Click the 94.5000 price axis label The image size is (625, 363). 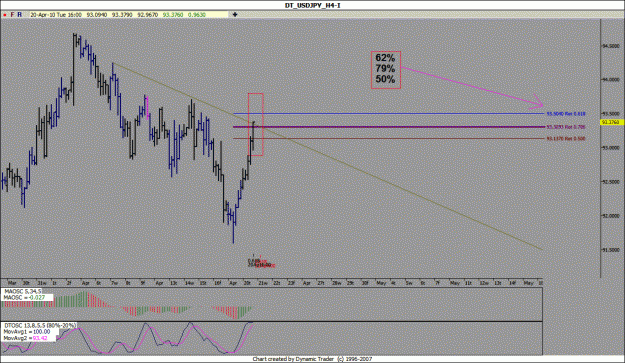[611, 46]
